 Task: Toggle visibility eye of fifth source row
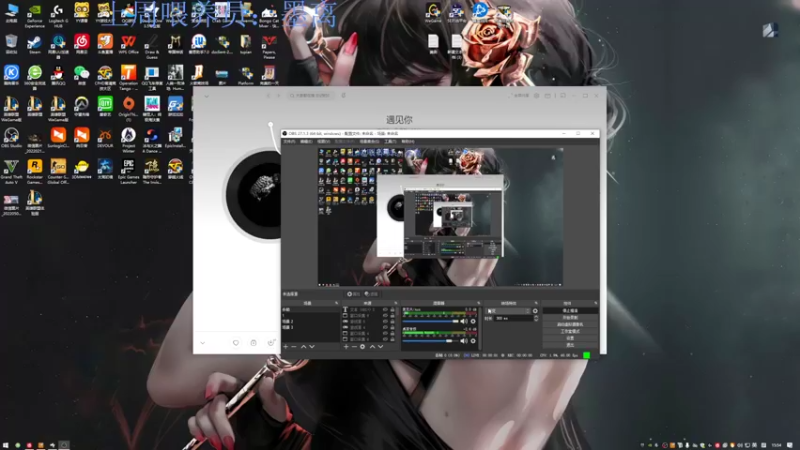click(385, 333)
